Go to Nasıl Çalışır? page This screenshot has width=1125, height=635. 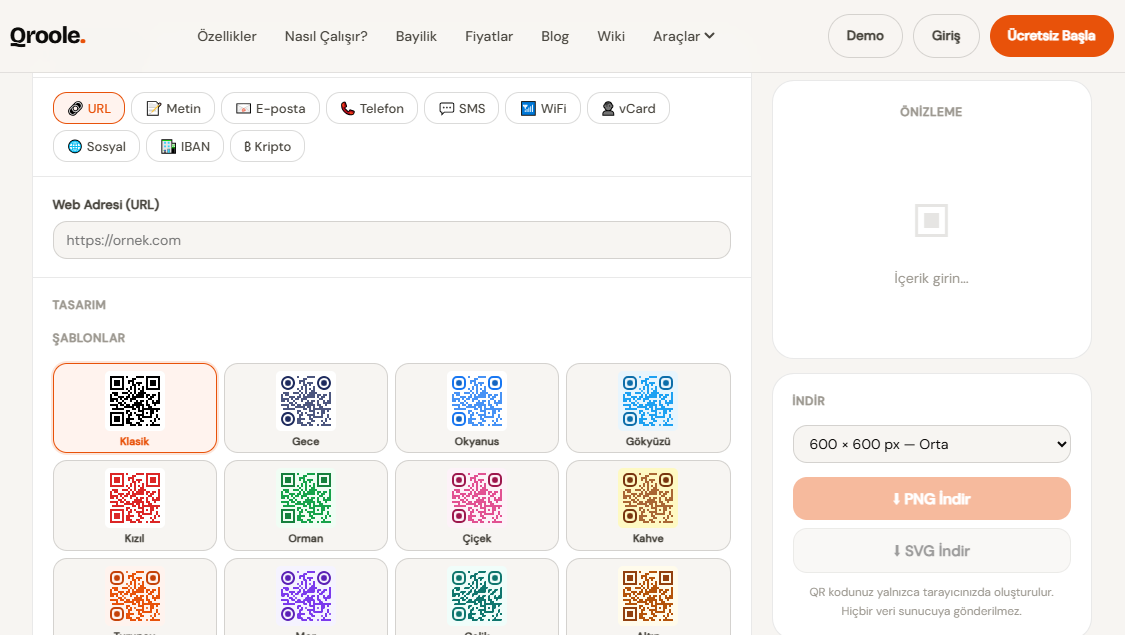[x=326, y=36]
